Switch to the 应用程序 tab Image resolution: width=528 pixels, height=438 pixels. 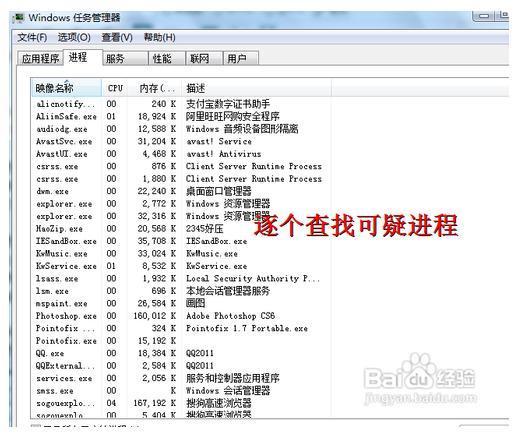(40, 59)
